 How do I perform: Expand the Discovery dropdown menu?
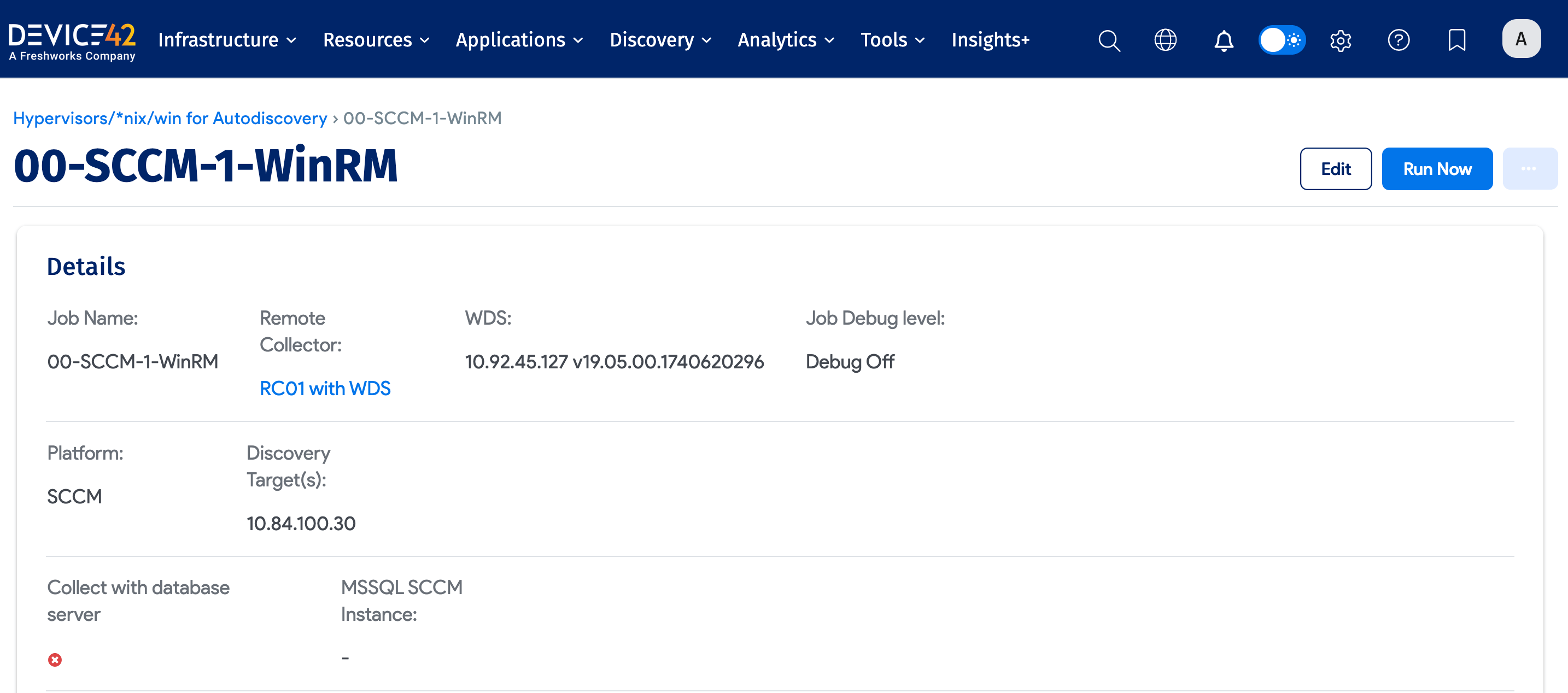tap(660, 40)
